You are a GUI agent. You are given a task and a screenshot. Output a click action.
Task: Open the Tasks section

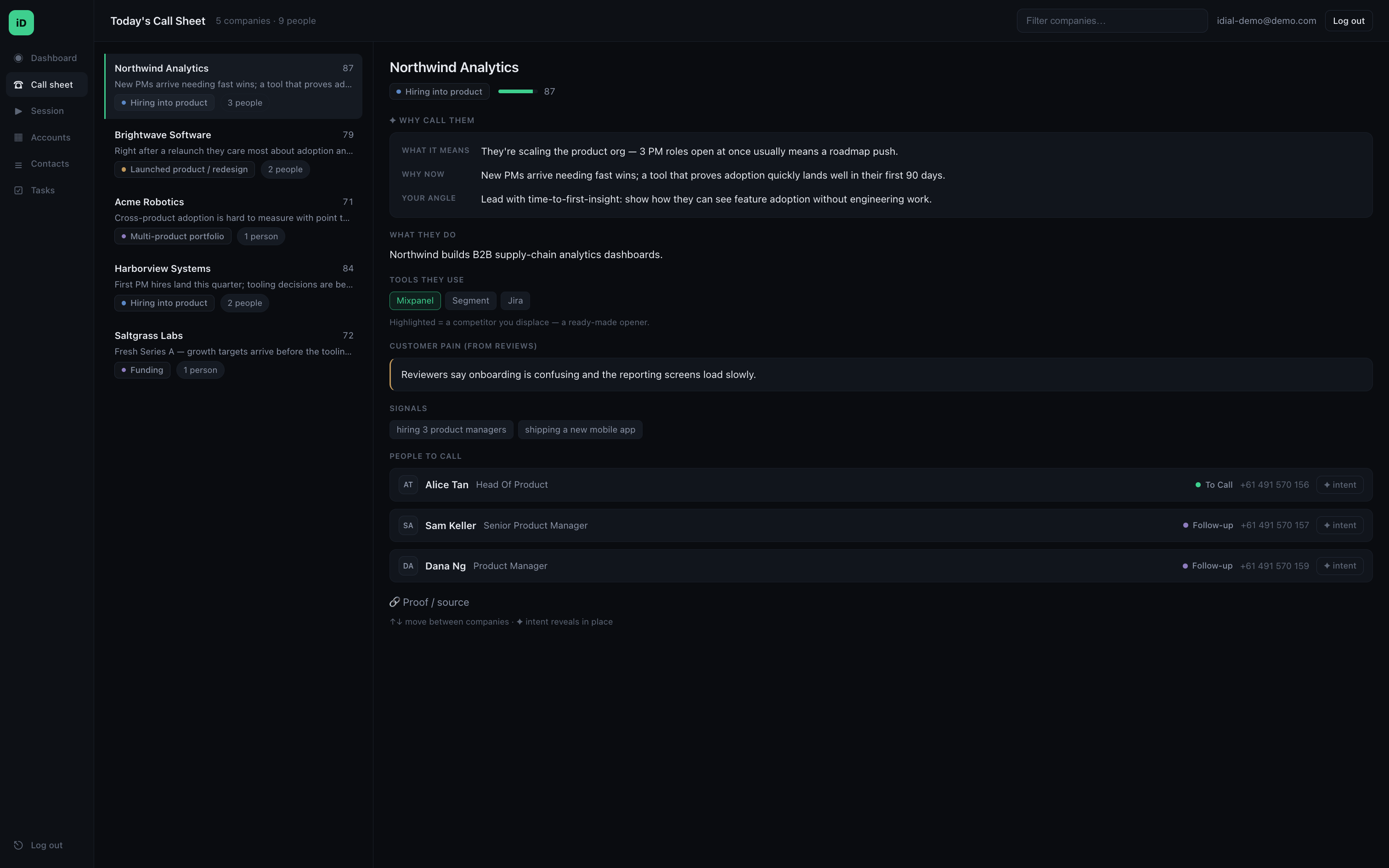[x=46, y=190]
